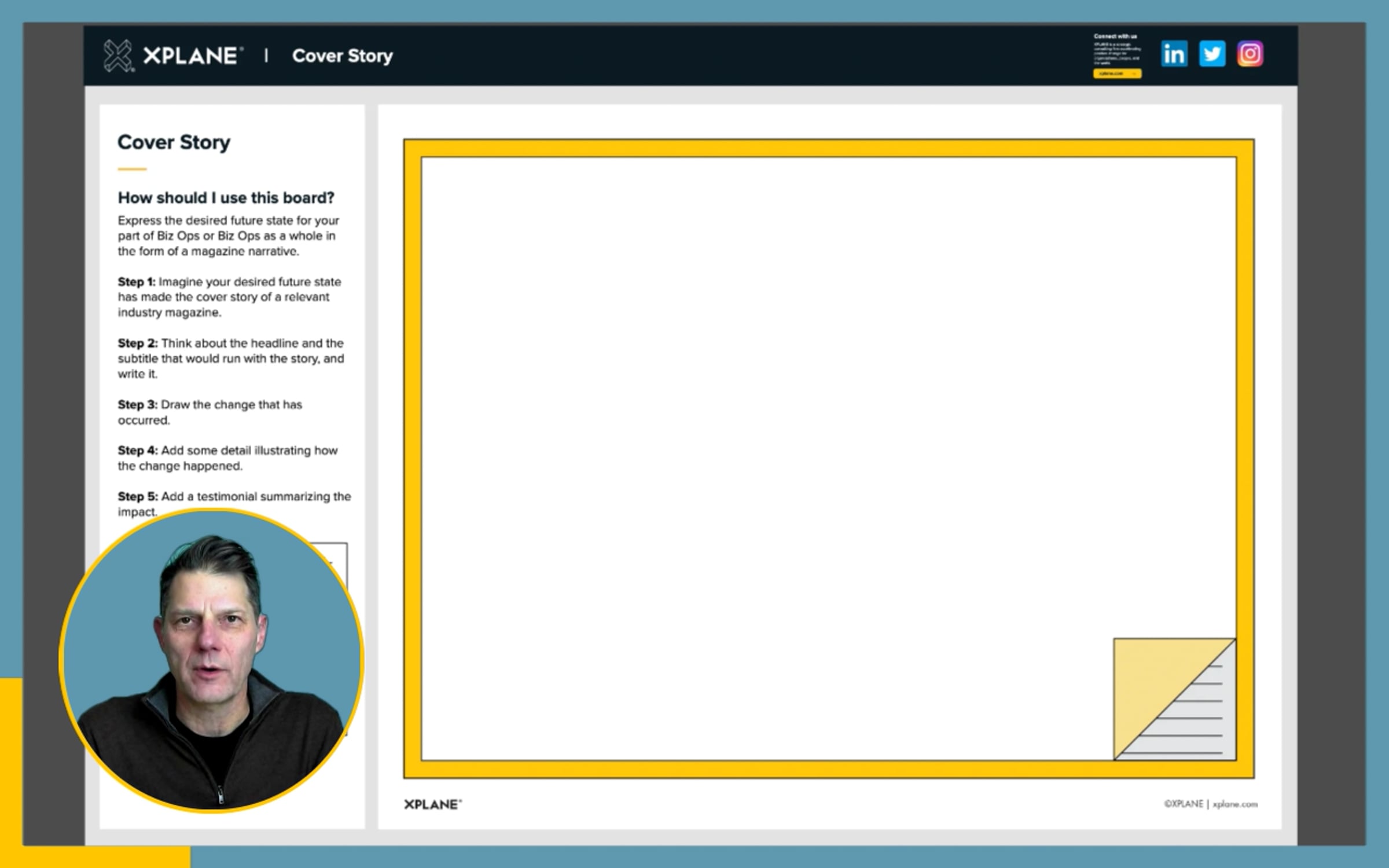Viewport: 1389px width, 868px height.
Task: Click the arrow on yellow xplane.com button
Action: (x=1133, y=73)
